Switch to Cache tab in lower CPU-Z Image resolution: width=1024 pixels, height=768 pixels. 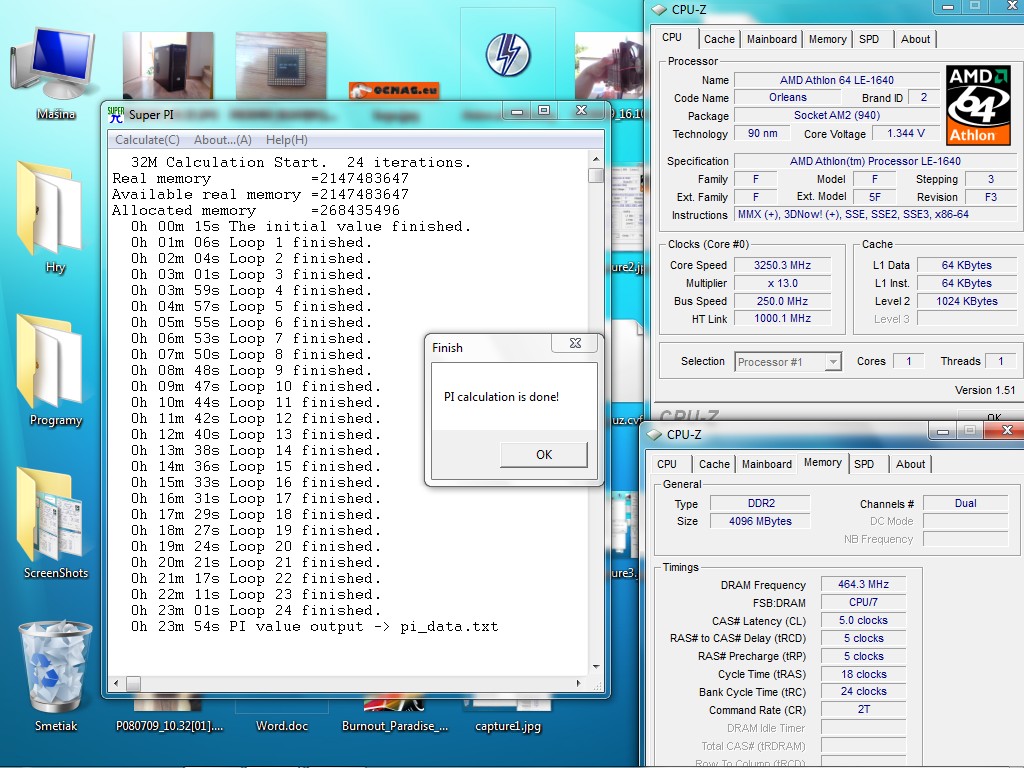click(714, 464)
